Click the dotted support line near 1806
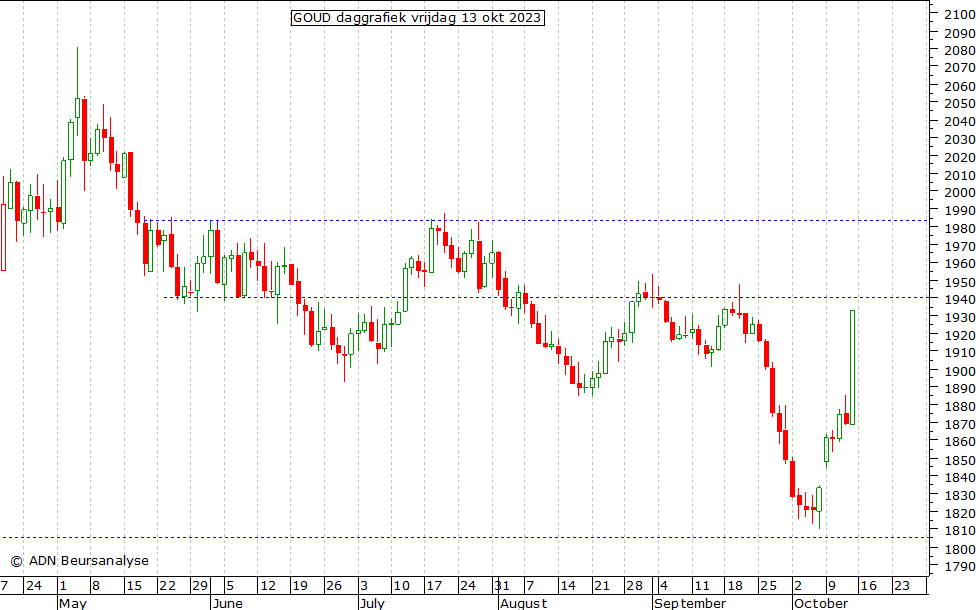Screen dimensions: 980x610 pos(465,538)
